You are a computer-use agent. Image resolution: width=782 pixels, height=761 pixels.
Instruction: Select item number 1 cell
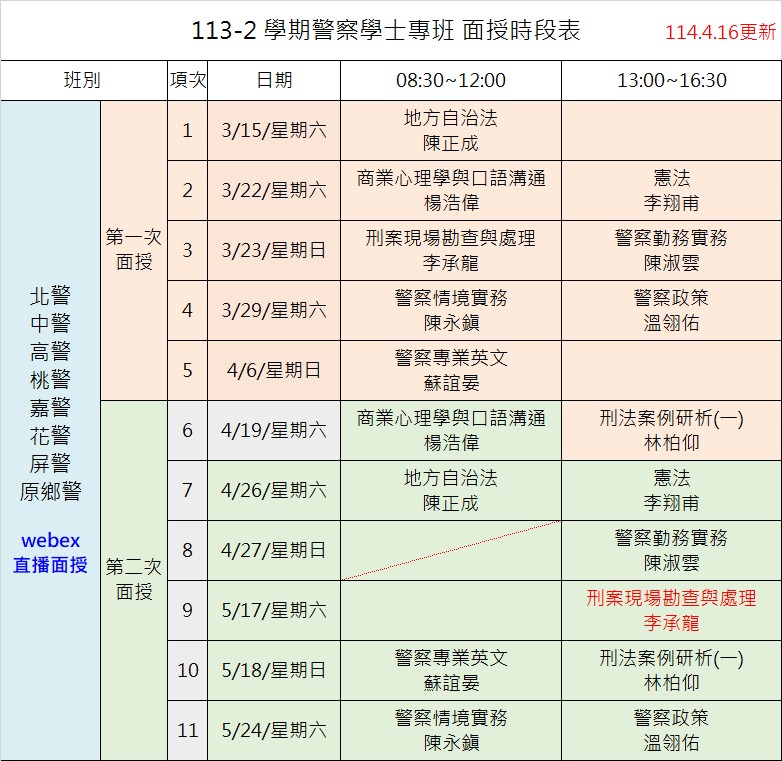(x=188, y=131)
